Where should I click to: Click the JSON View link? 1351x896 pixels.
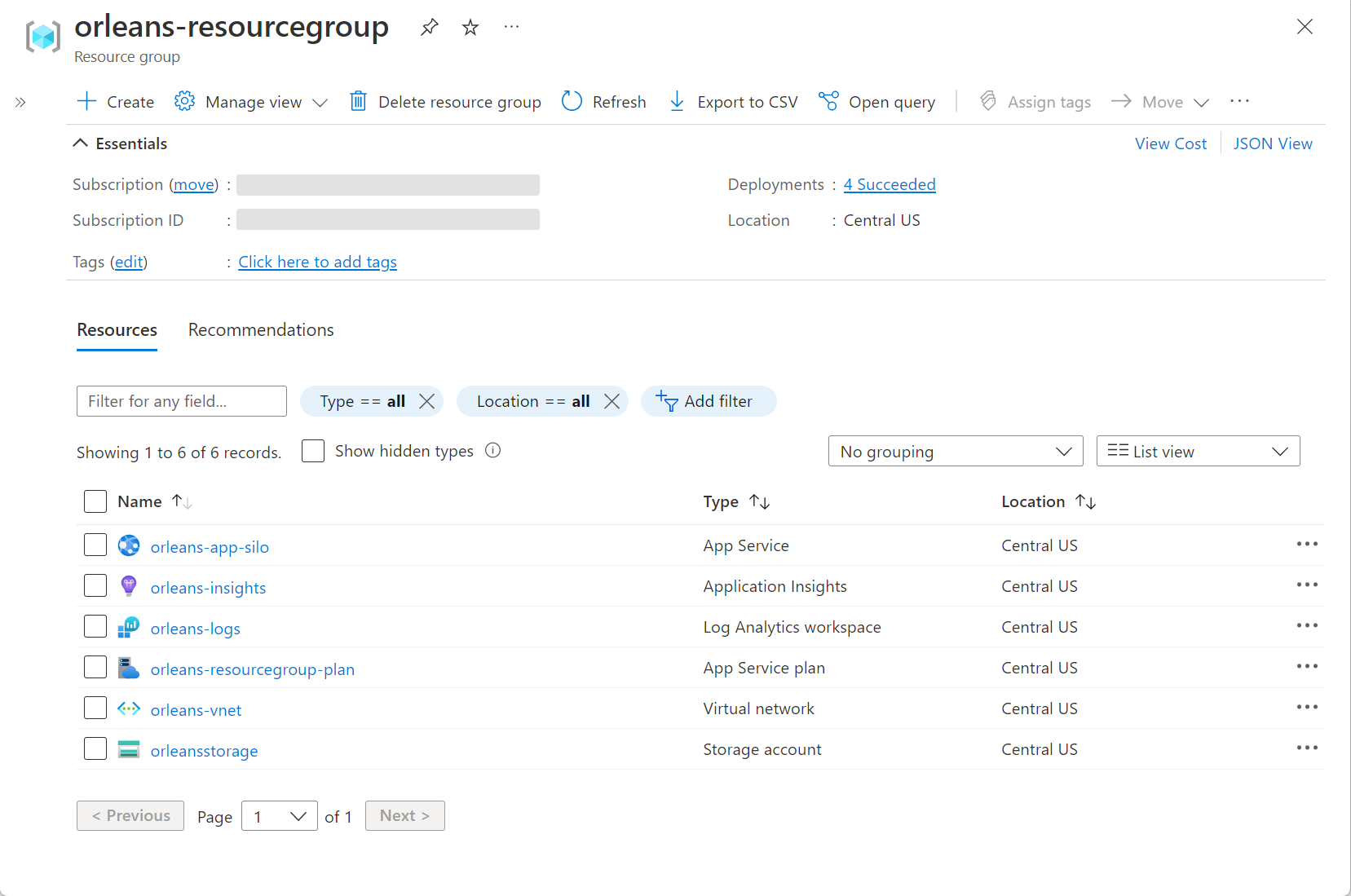click(x=1273, y=143)
